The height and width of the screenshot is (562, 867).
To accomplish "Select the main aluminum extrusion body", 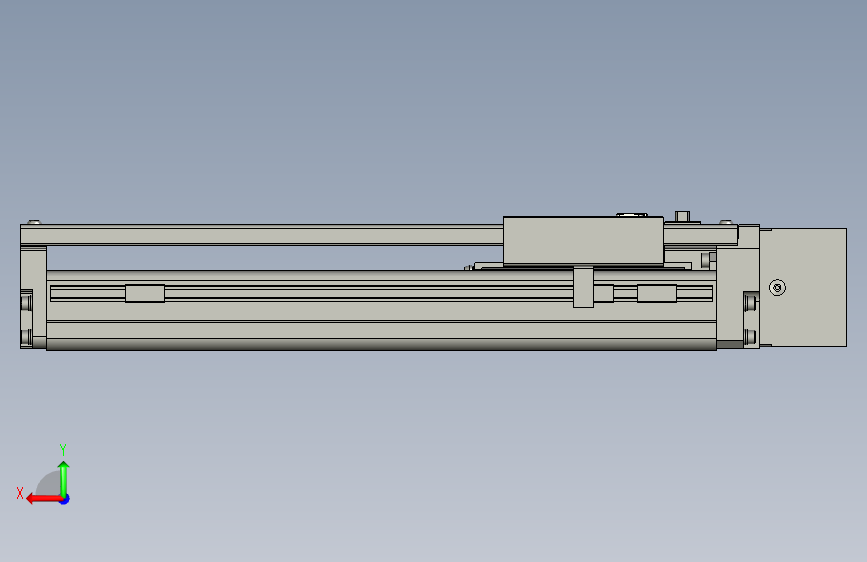I will [382, 310].
